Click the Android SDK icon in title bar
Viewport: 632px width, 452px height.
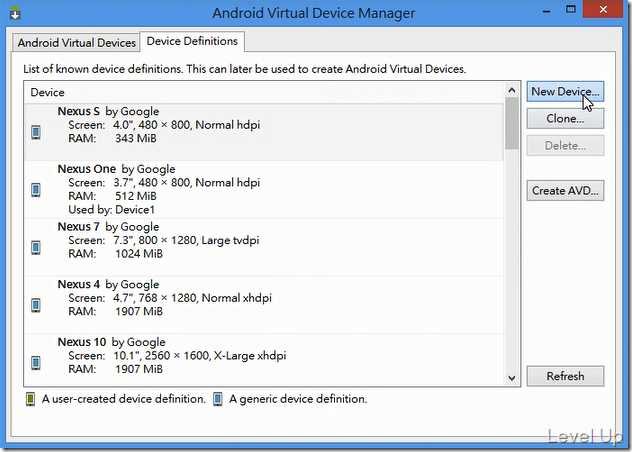click(15, 13)
